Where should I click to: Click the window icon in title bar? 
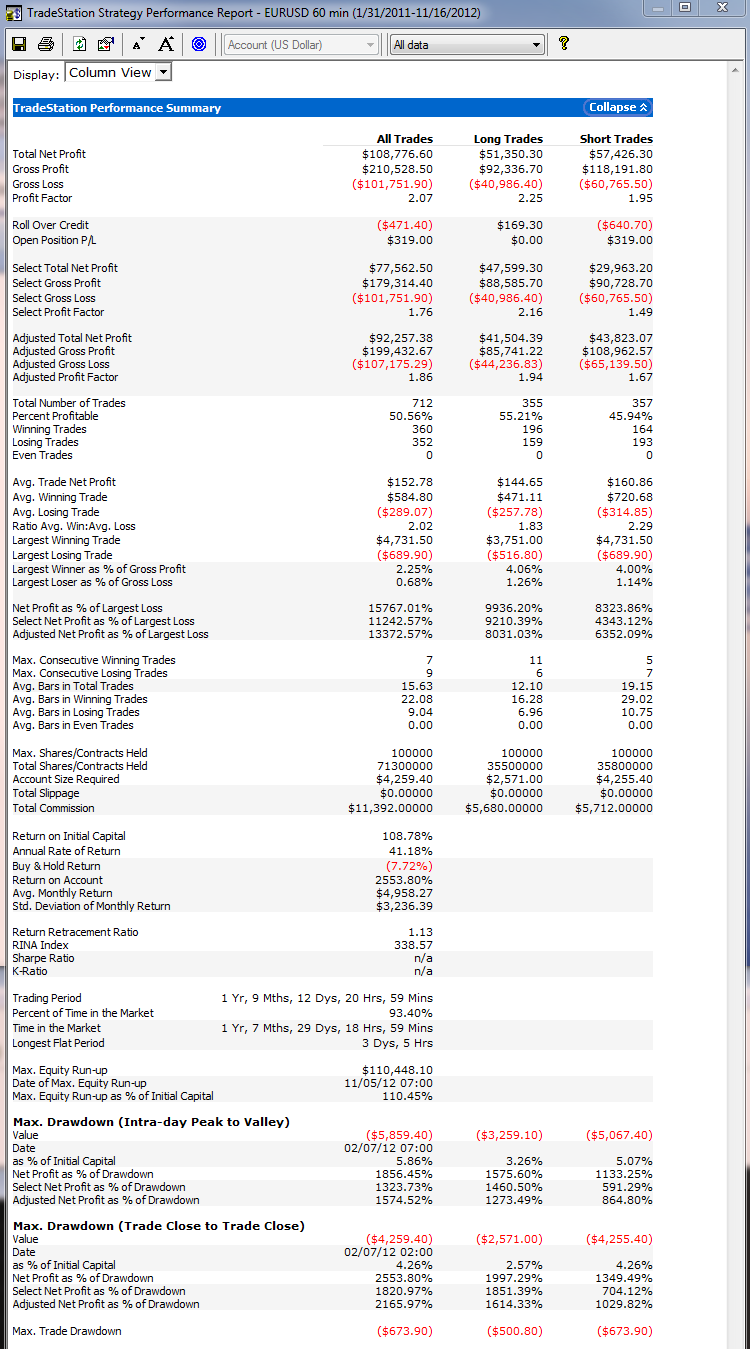(x=12, y=9)
